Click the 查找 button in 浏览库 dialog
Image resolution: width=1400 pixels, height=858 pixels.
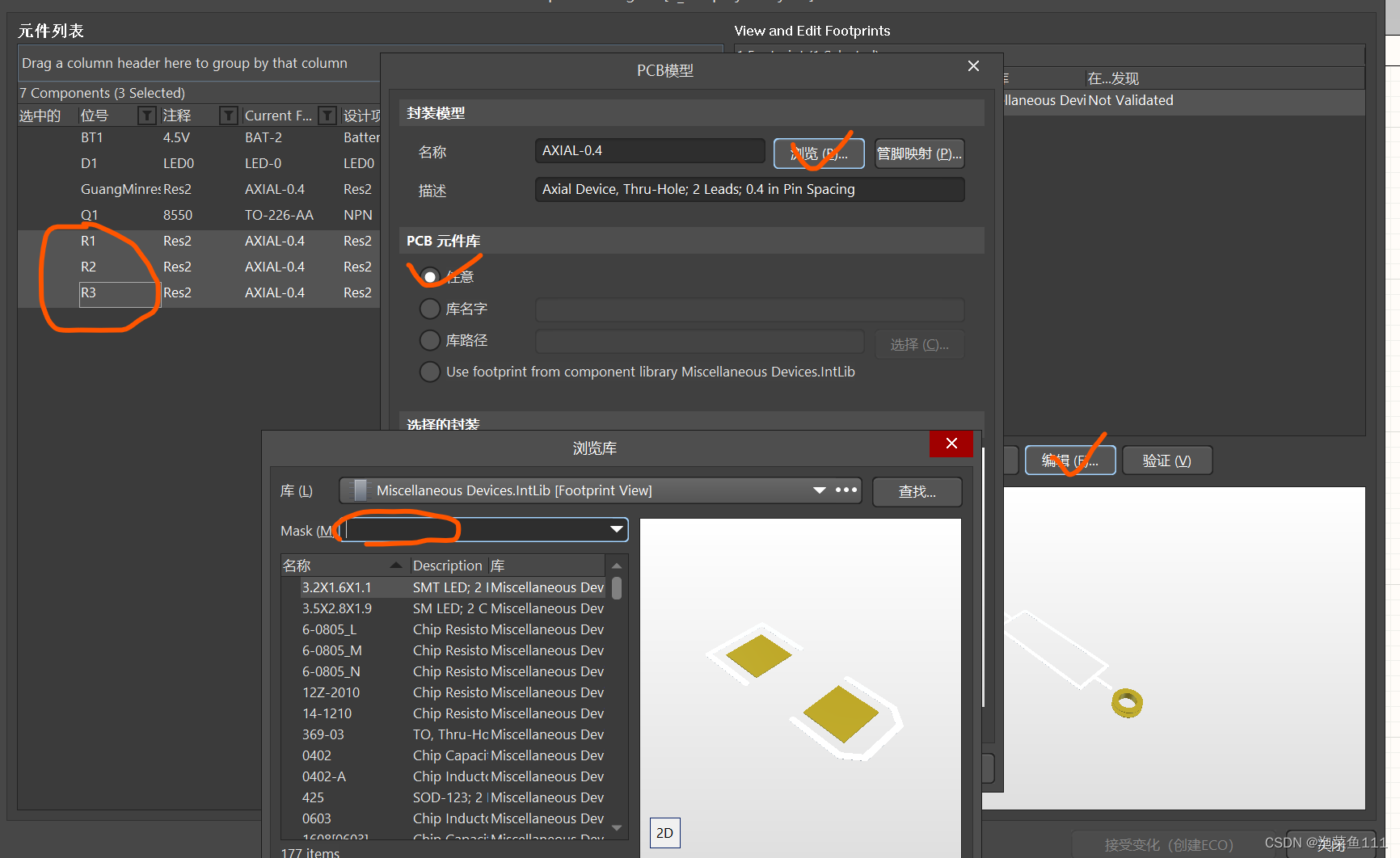(917, 491)
